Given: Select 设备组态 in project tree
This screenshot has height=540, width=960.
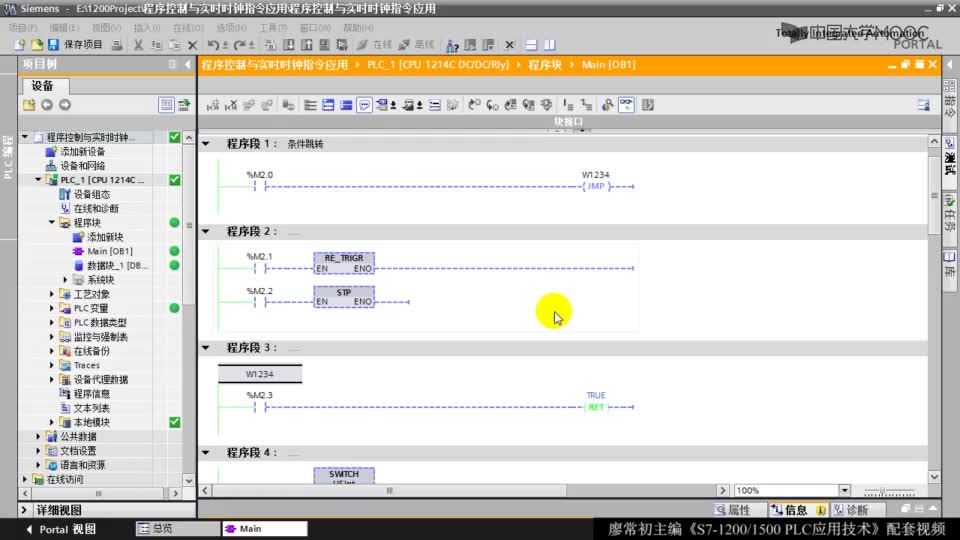Looking at the screenshot, I should [91, 194].
